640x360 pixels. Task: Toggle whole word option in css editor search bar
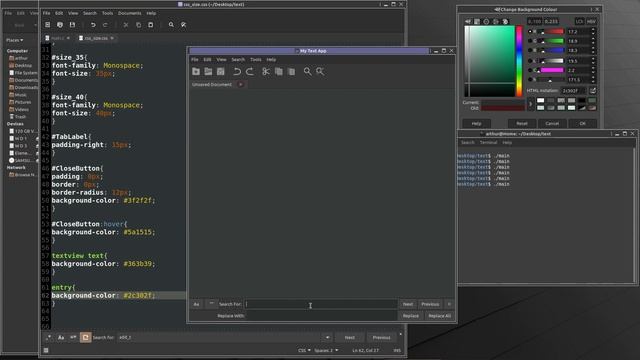(x=73, y=338)
